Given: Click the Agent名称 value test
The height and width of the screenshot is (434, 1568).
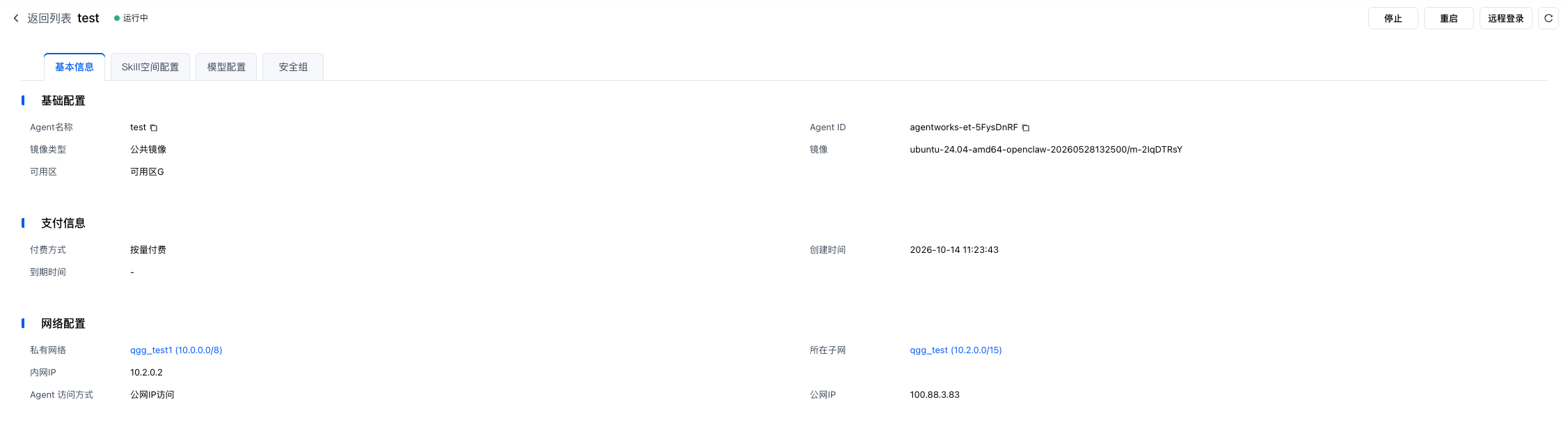Looking at the screenshot, I should pos(138,127).
